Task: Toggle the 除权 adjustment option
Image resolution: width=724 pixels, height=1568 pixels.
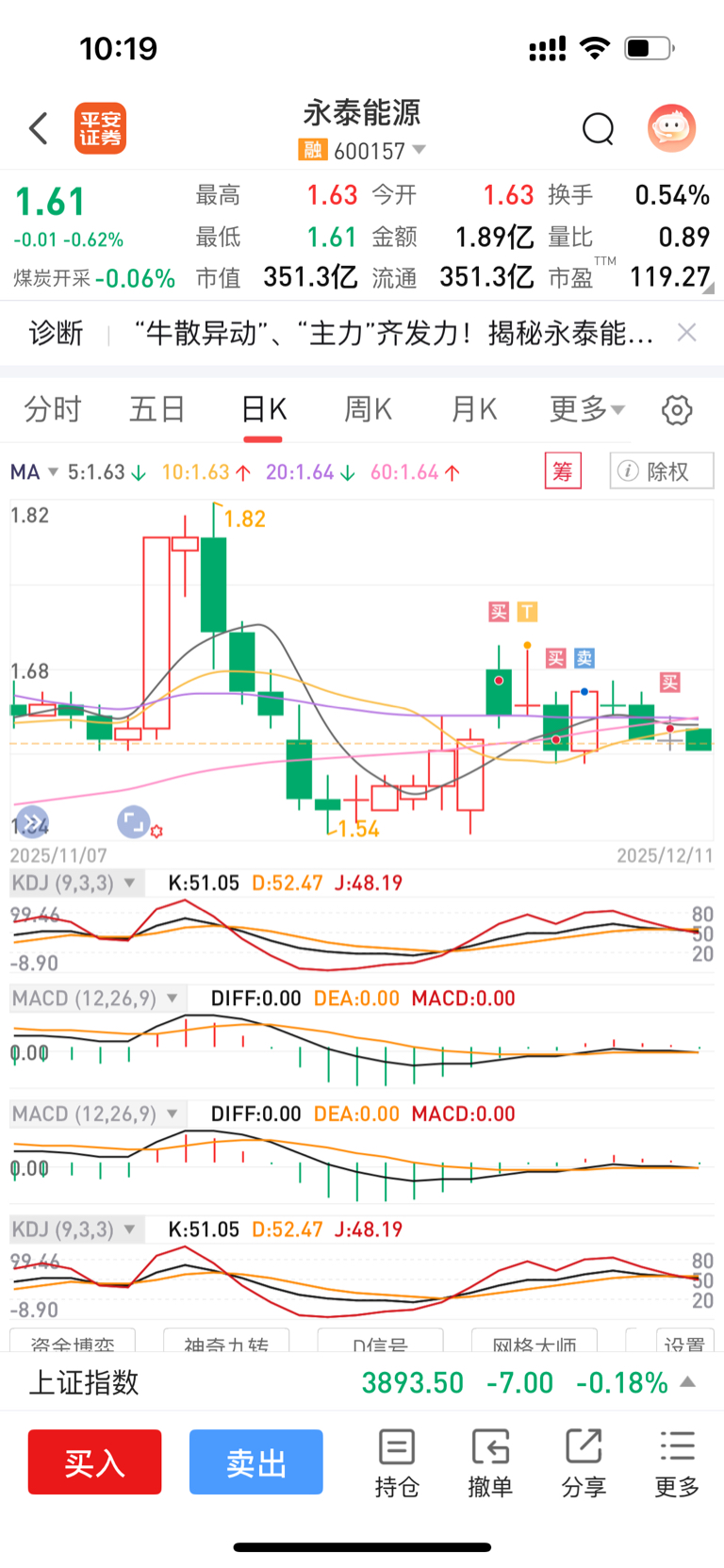Action: 662,470
